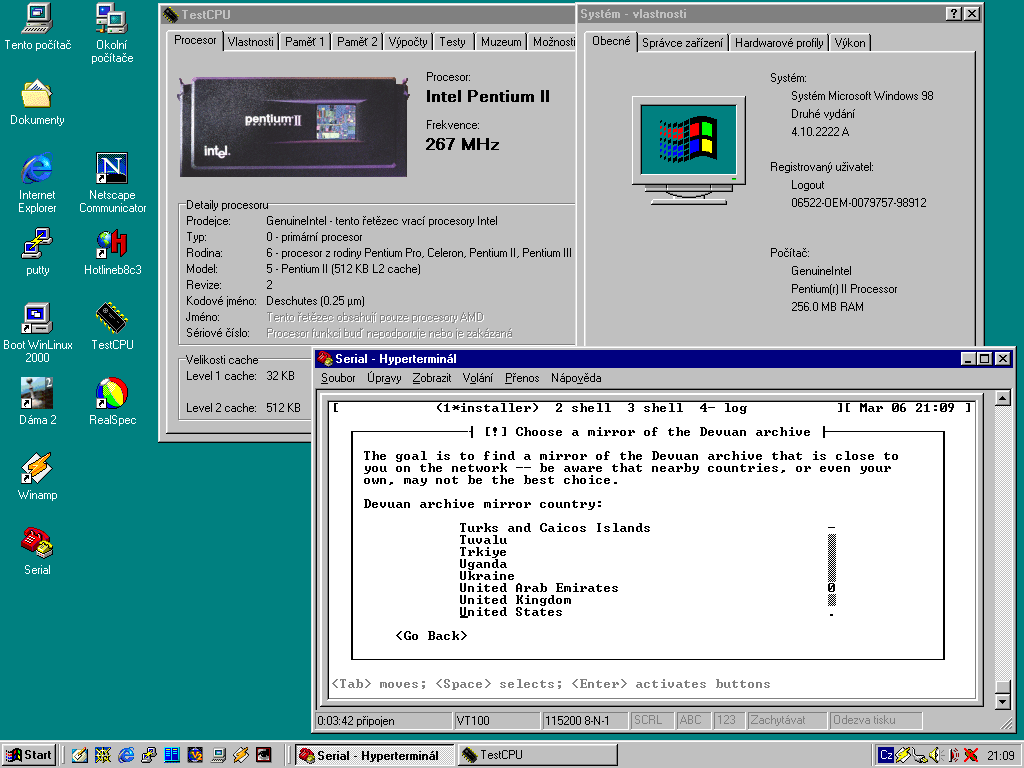The image size is (1024, 768).
Task: Launch Internet Explorer from quick launch bar
Action: pyautogui.click(x=126, y=755)
